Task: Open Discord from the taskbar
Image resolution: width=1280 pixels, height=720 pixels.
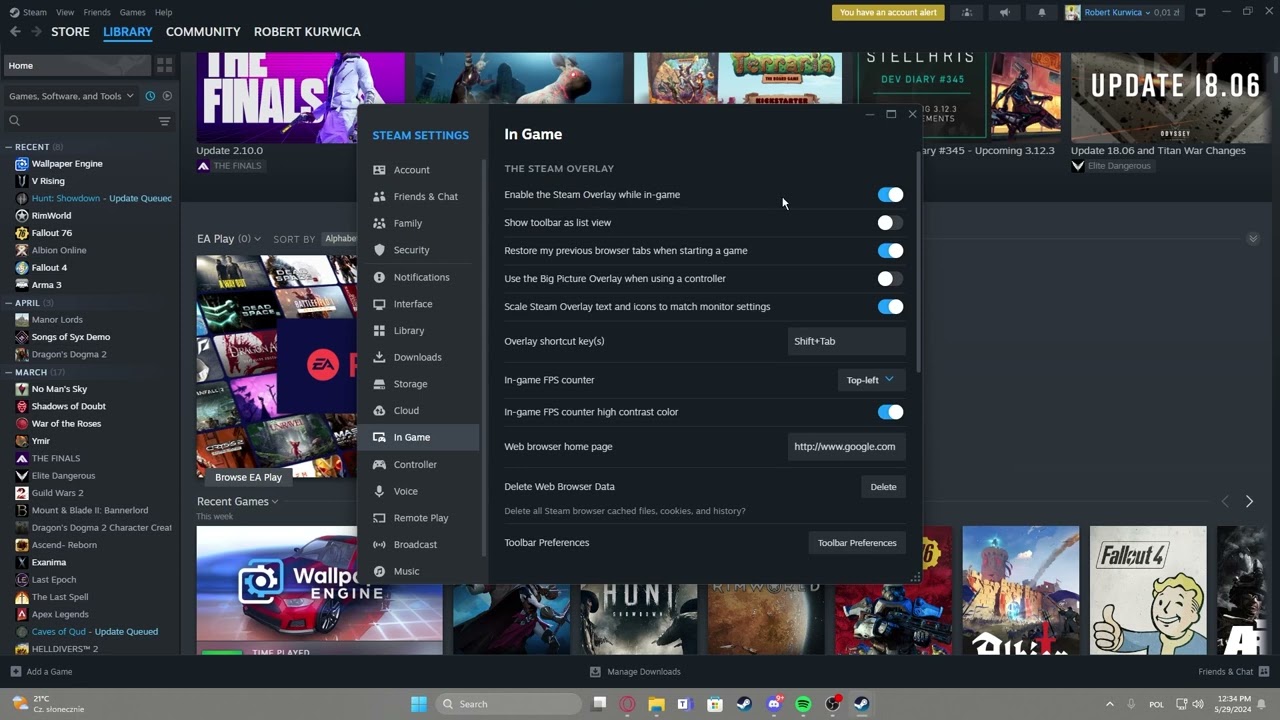Action: [774, 704]
